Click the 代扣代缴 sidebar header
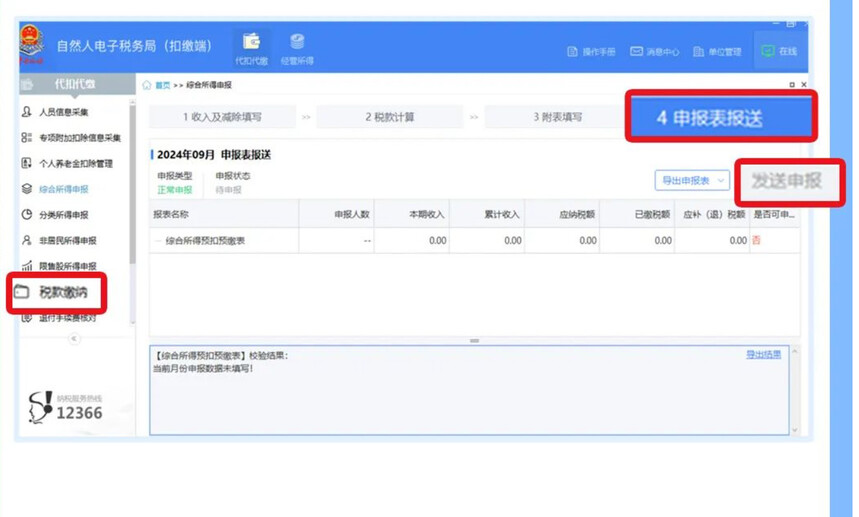Viewport: 859px width, 517px height. pyautogui.click(x=77, y=84)
